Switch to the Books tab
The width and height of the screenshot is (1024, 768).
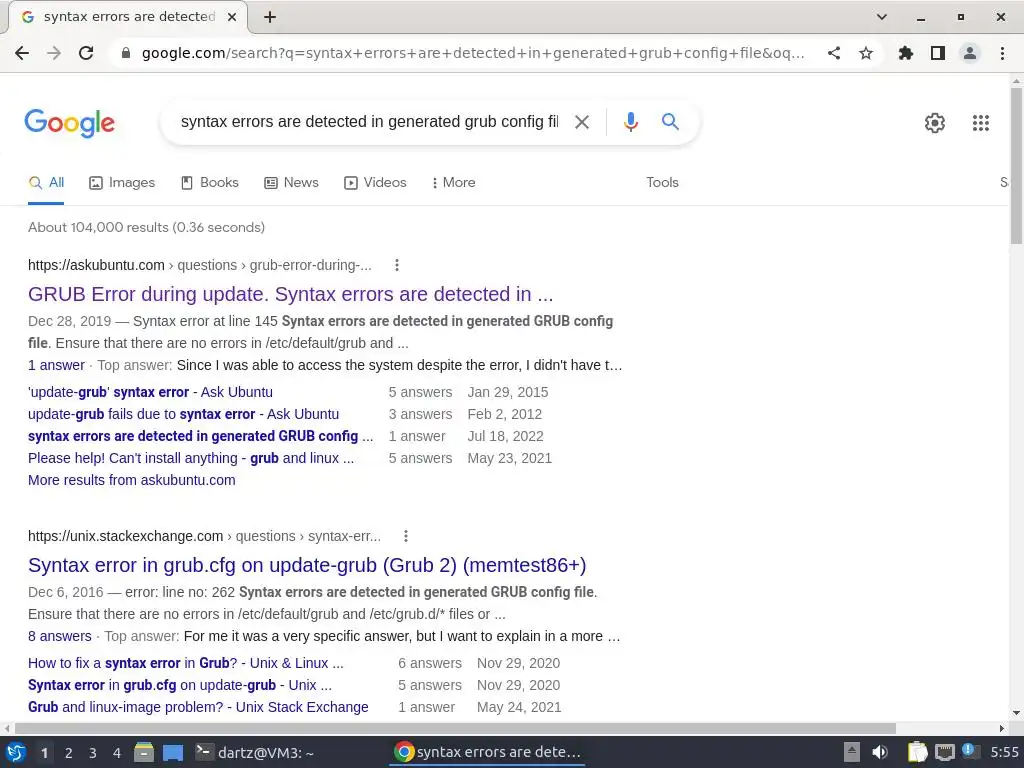click(210, 183)
